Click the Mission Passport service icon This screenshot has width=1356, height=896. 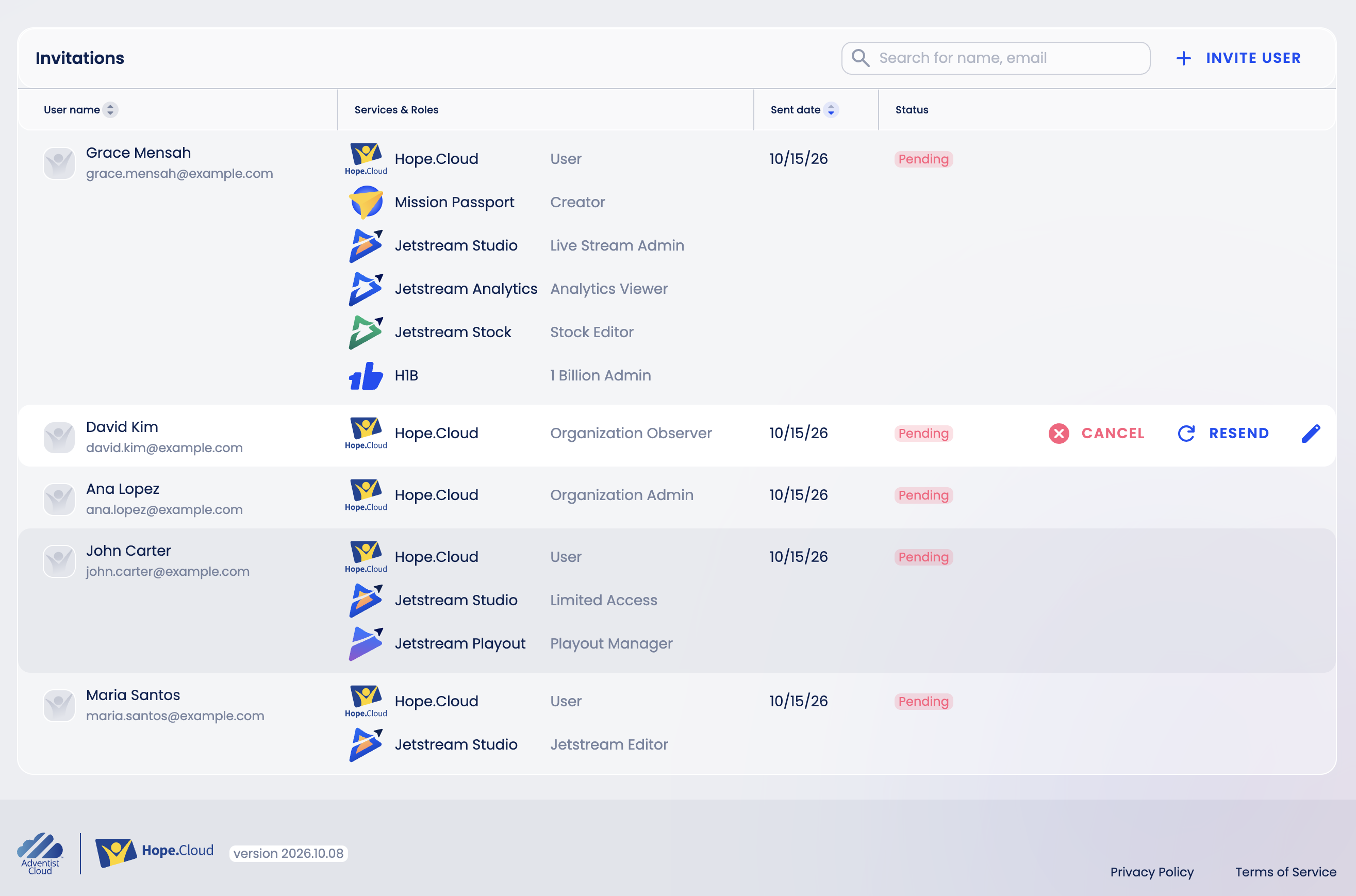[x=366, y=202]
